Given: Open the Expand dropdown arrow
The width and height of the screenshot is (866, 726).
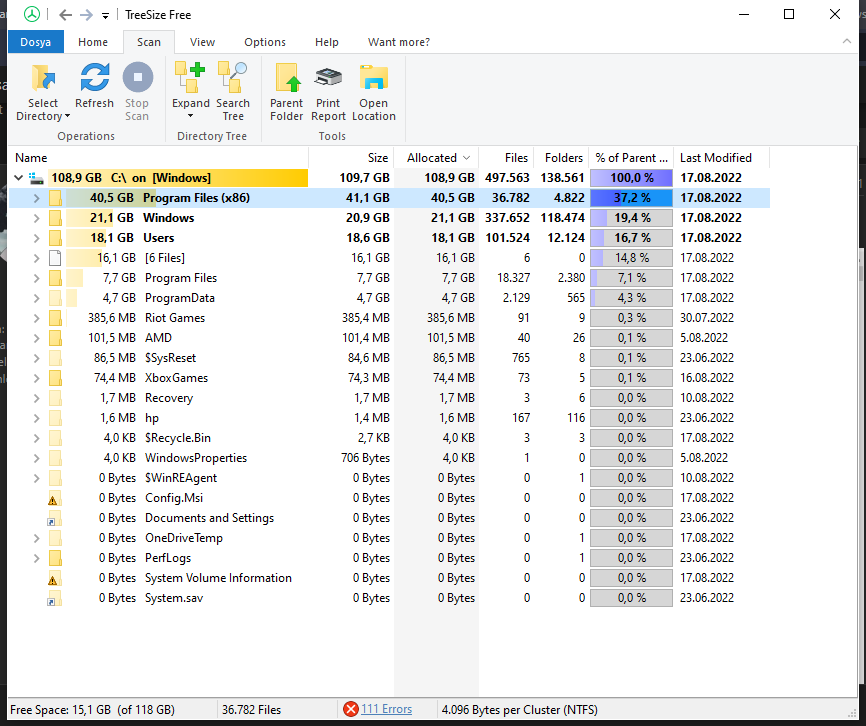Looking at the screenshot, I should pyautogui.click(x=191, y=116).
